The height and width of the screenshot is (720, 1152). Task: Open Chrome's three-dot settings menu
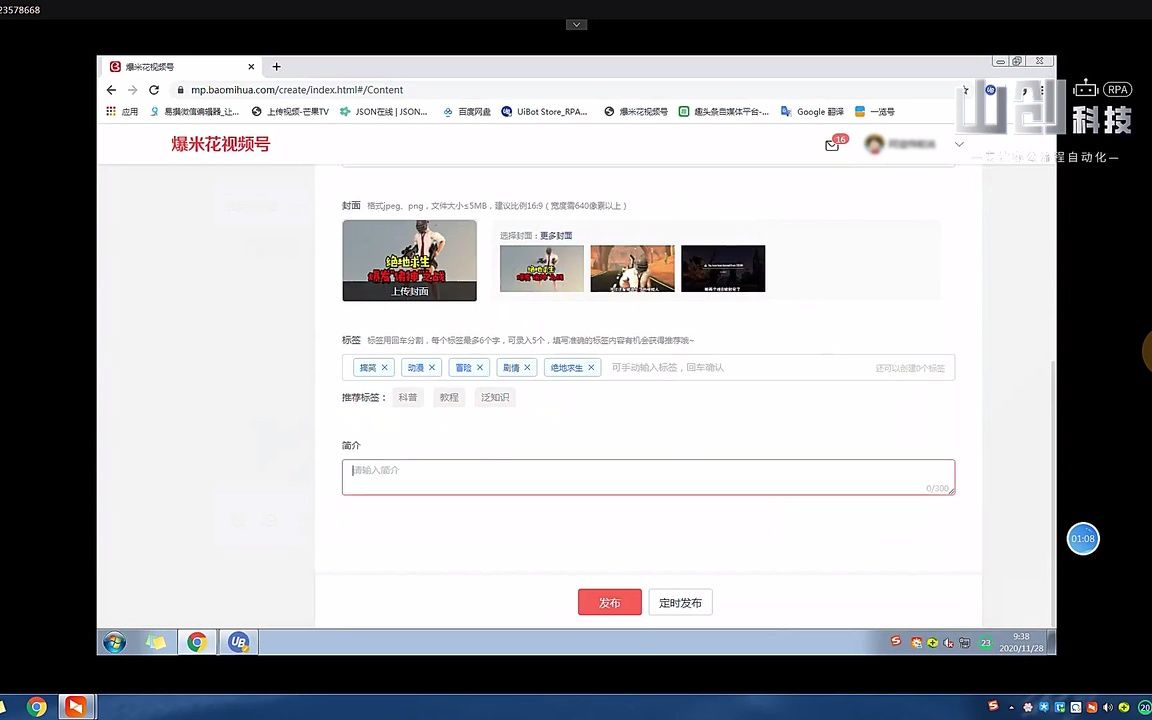point(1042,90)
